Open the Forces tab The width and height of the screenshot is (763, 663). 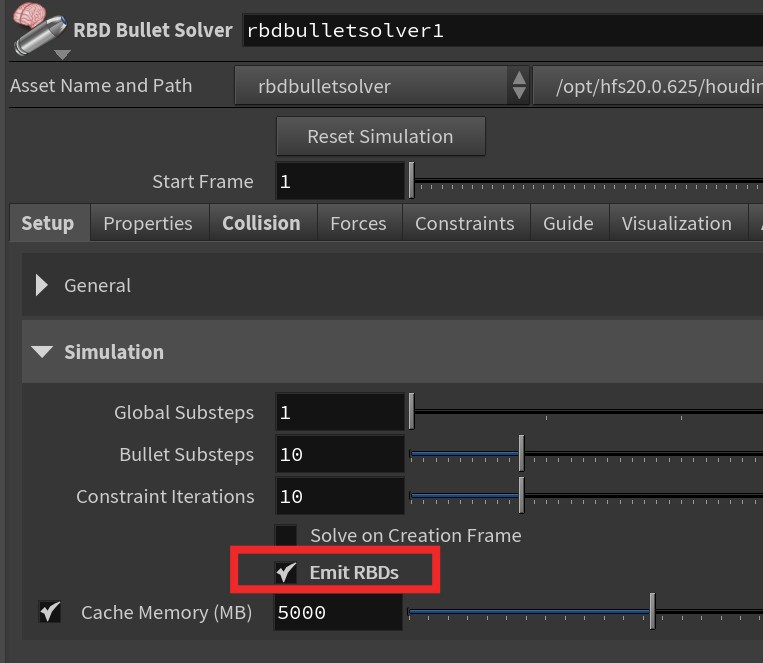click(358, 223)
